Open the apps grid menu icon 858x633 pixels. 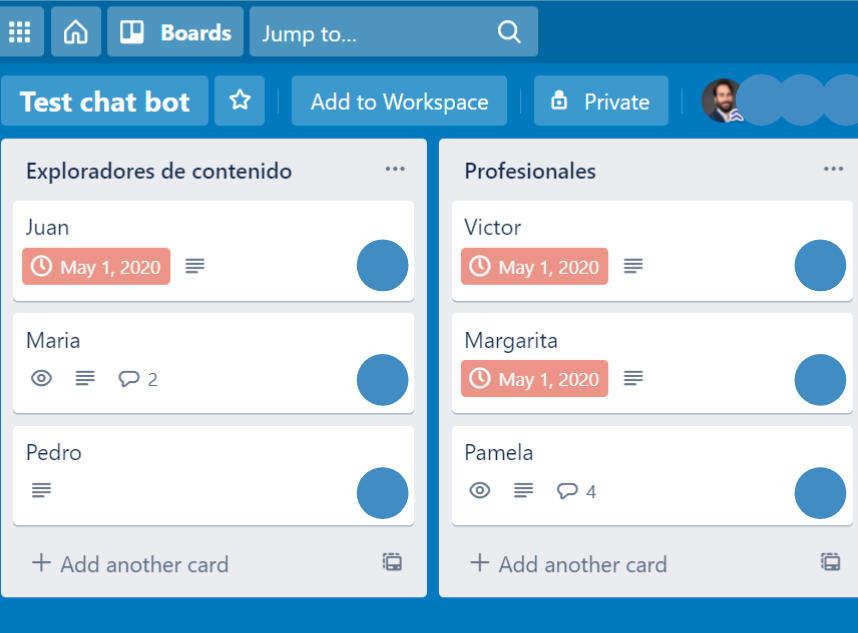tap(20, 32)
